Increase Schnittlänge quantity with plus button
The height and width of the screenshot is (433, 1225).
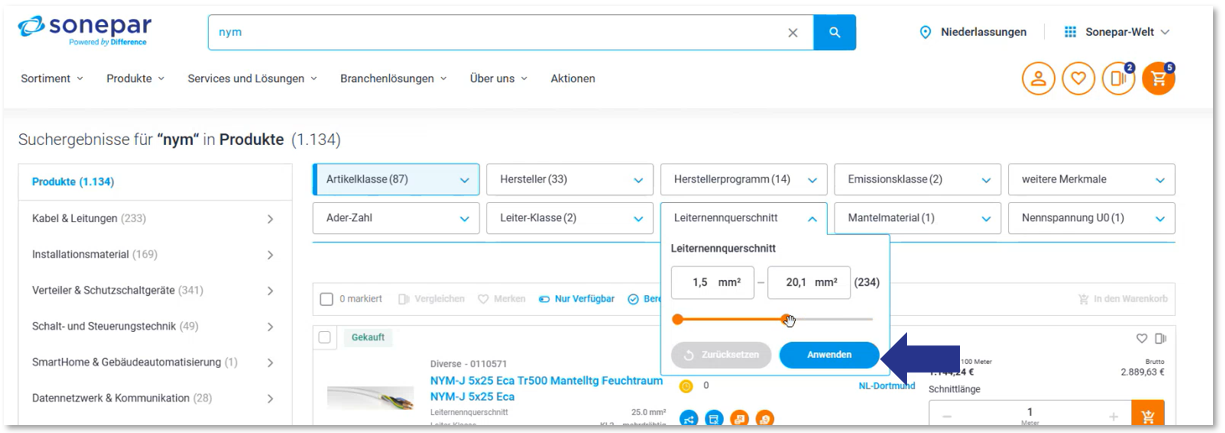coord(1113,416)
